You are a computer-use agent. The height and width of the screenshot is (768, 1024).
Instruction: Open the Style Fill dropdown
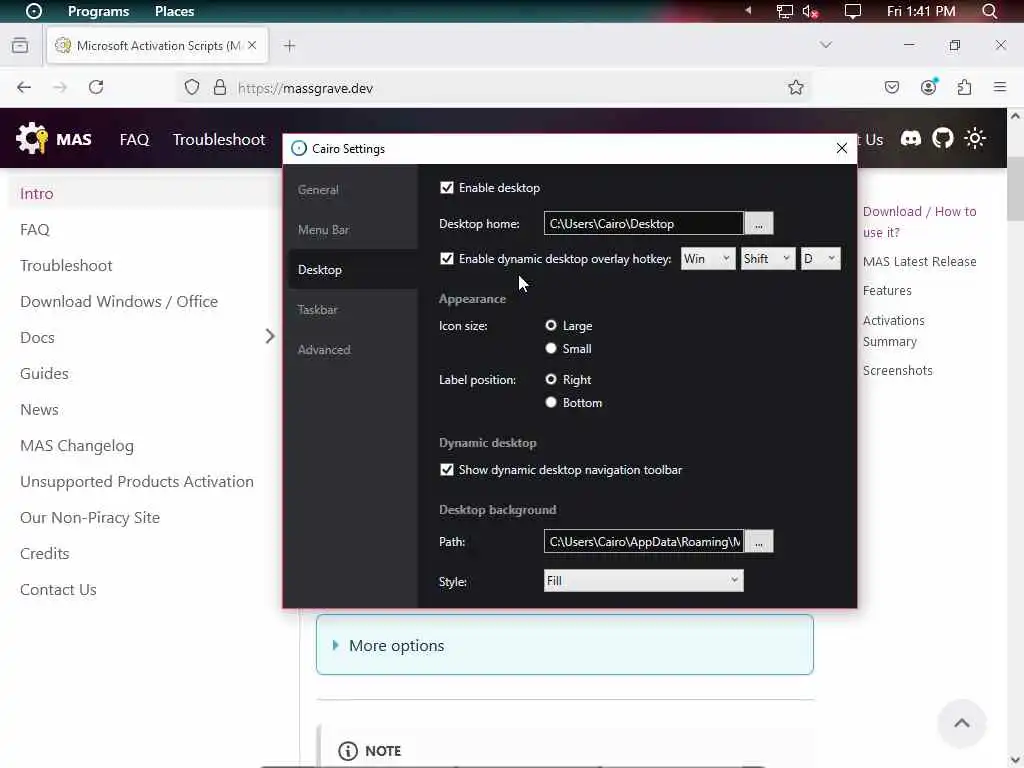tap(643, 581)
